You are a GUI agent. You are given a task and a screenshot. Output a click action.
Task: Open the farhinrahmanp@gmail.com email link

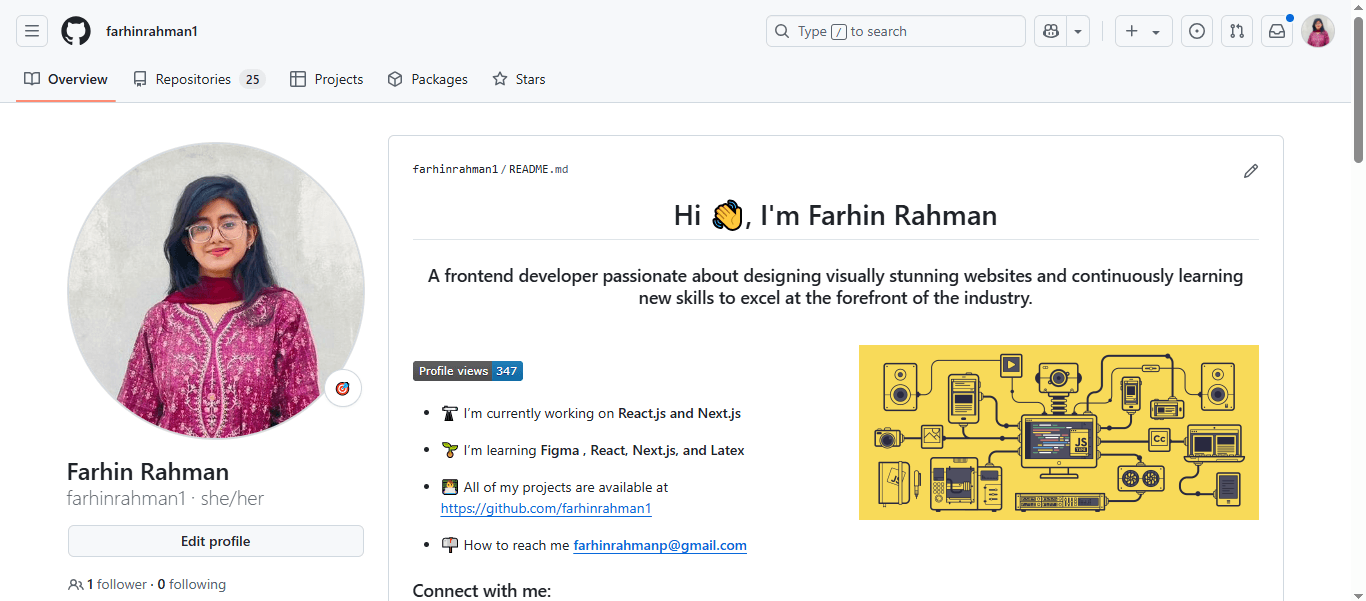tap(659, 545)
